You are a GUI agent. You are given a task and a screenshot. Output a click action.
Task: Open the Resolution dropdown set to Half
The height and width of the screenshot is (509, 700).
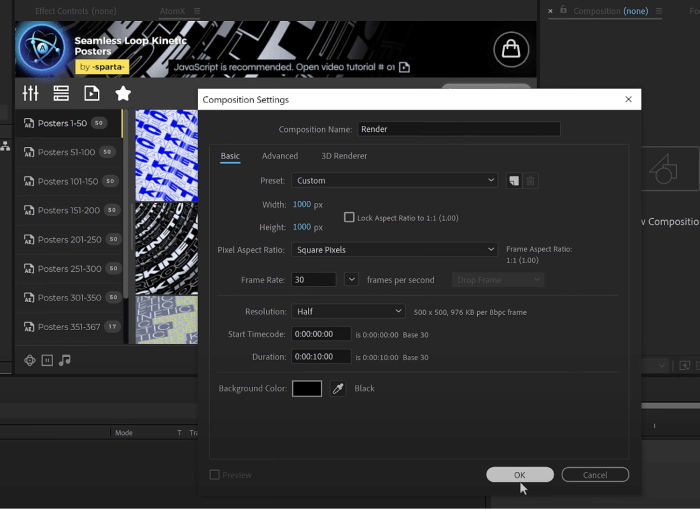pyautogui.click(x=348, y=312)
